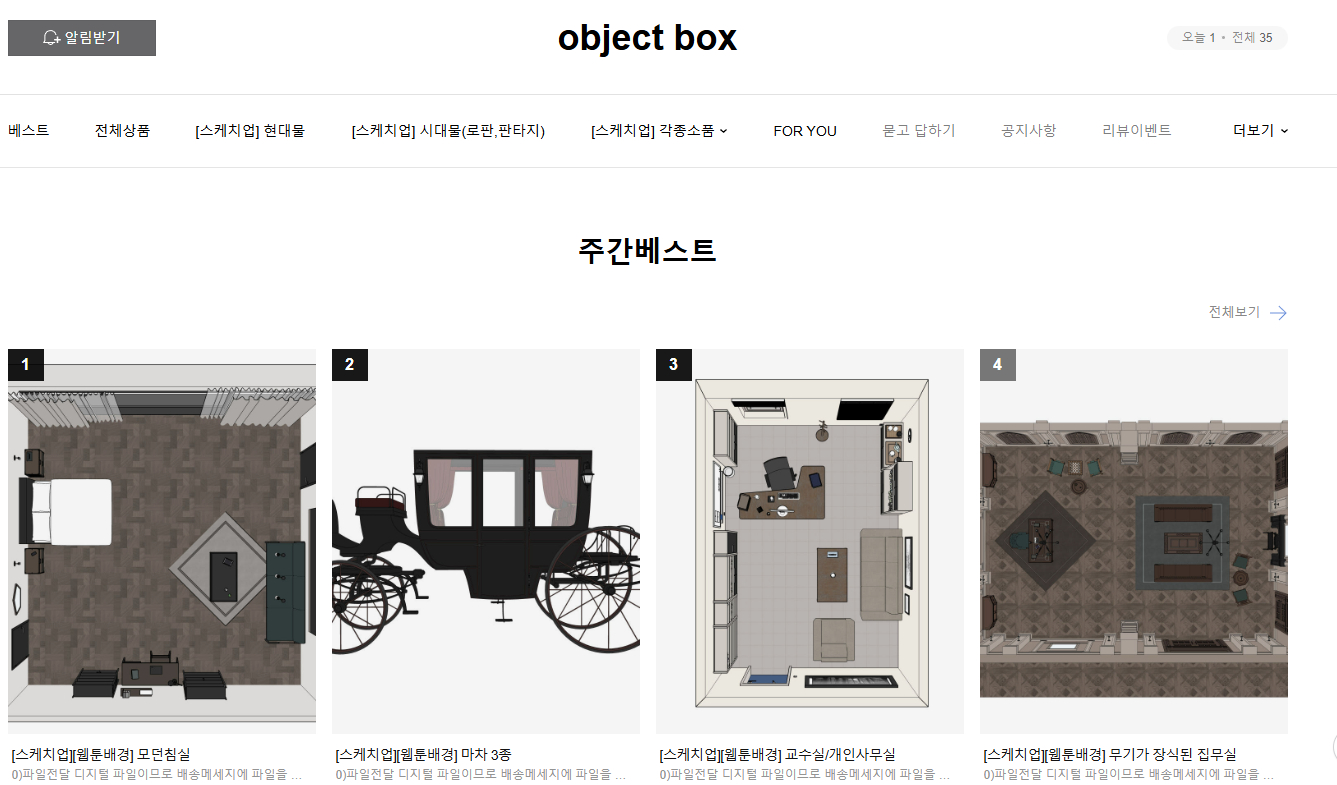Select [스케치업] 시대물(로판,판타지) category

click(x=448, y=131)
